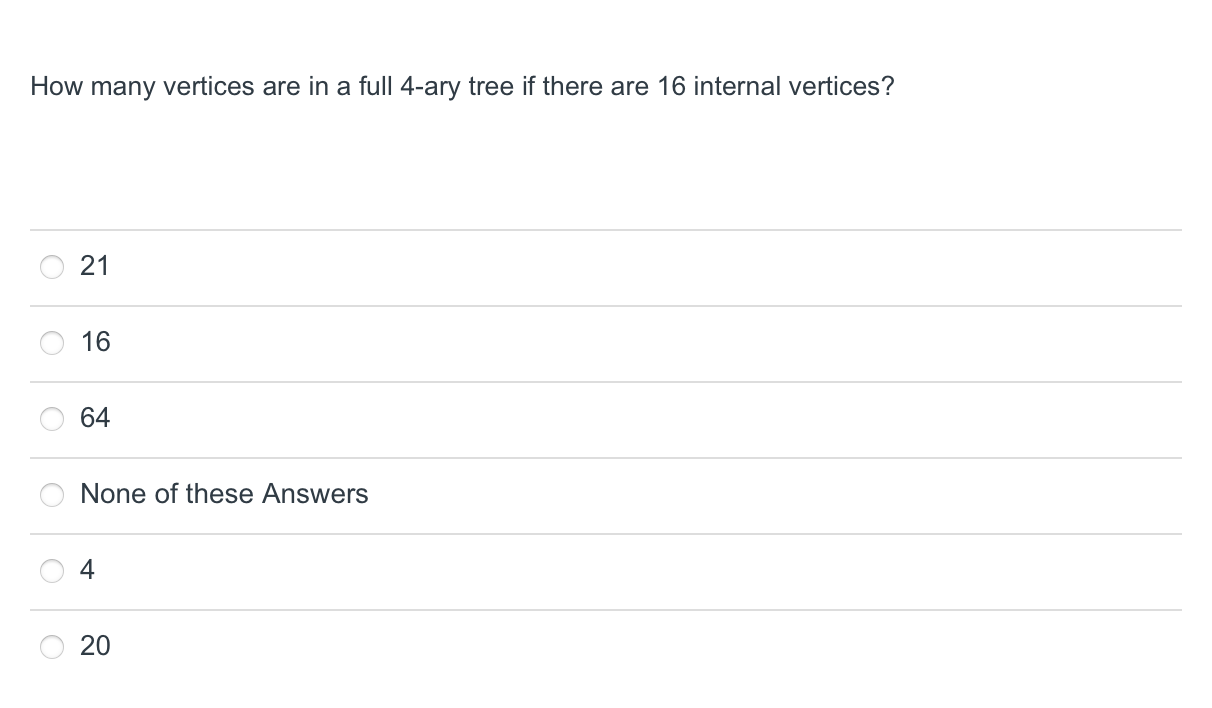Click the answer label 4
Screen dimensions: 1212x708
click(x=88, y=570)
